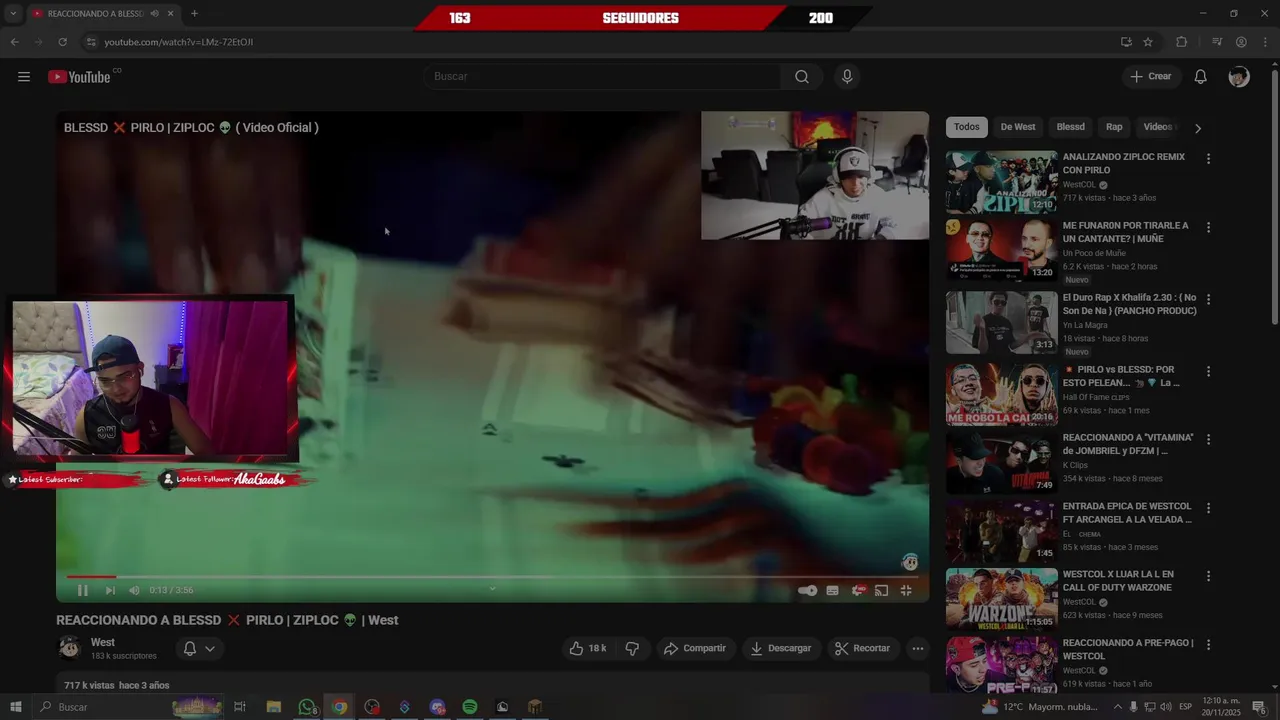Mute the player volume
Viewport: 1280px width, 720px height.
point(134,590)
